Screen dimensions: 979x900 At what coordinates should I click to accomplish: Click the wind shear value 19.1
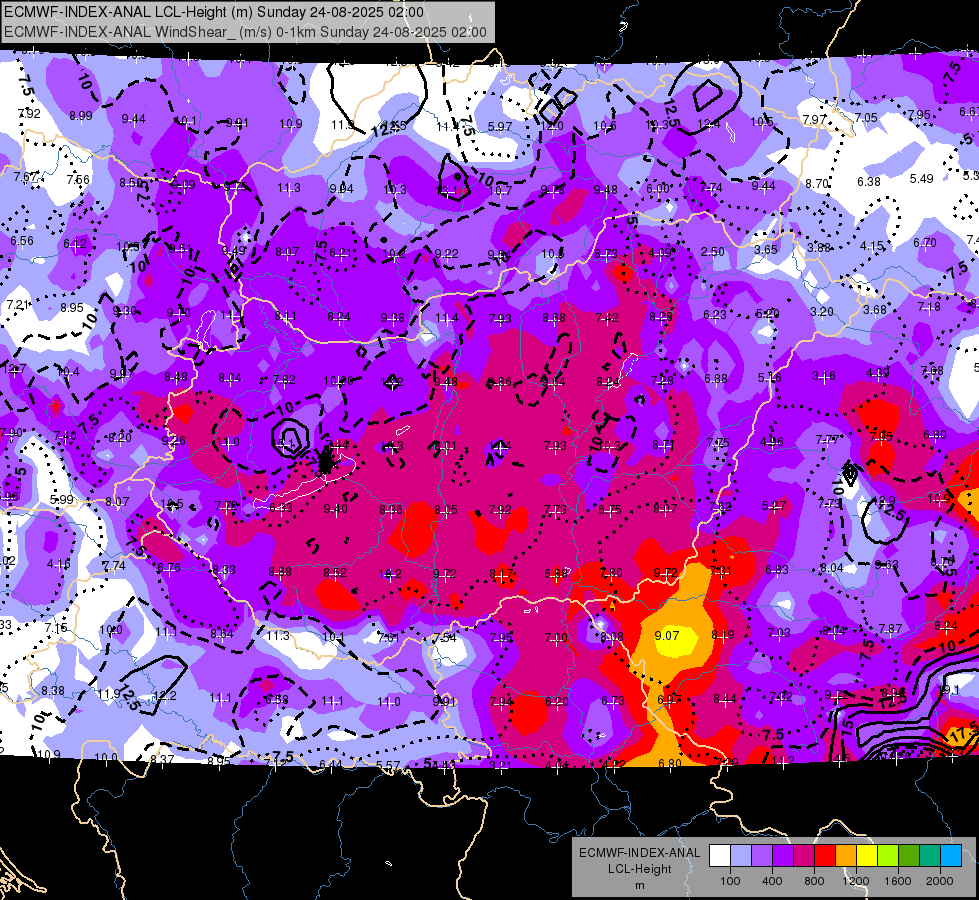949,690
